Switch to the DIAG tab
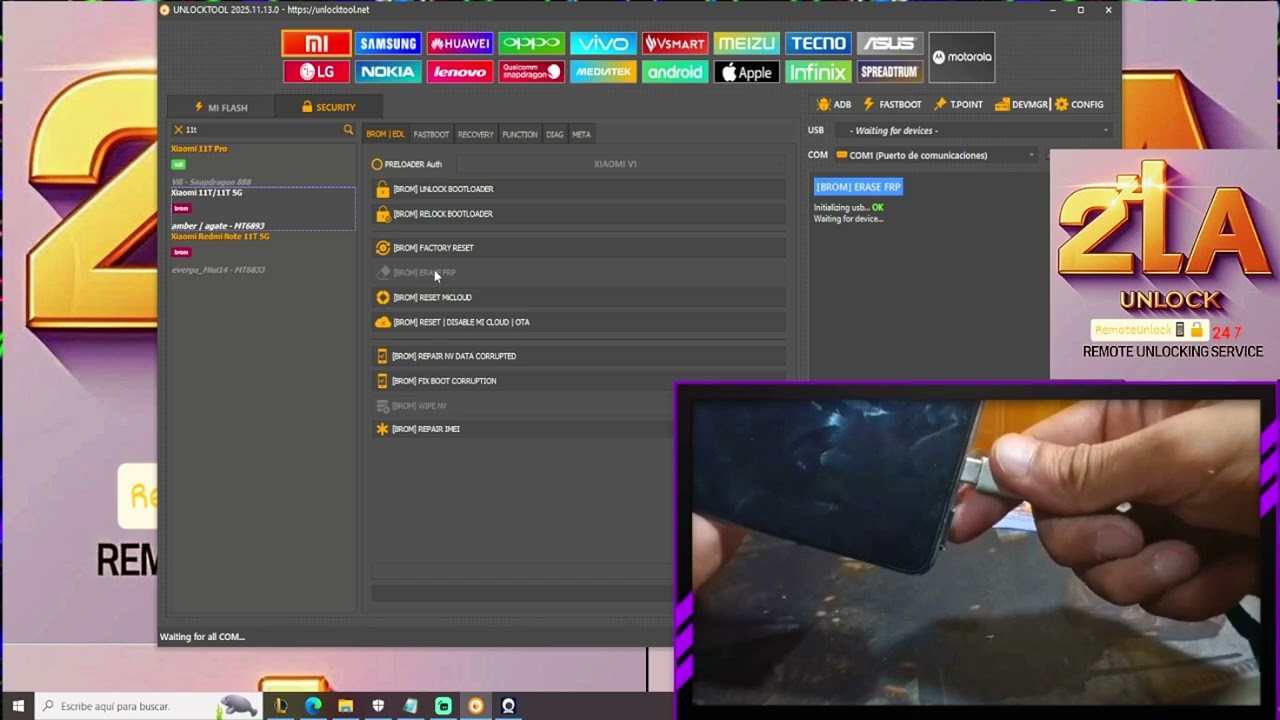This screenshot has height=720, width=1280. pos(555,134)
